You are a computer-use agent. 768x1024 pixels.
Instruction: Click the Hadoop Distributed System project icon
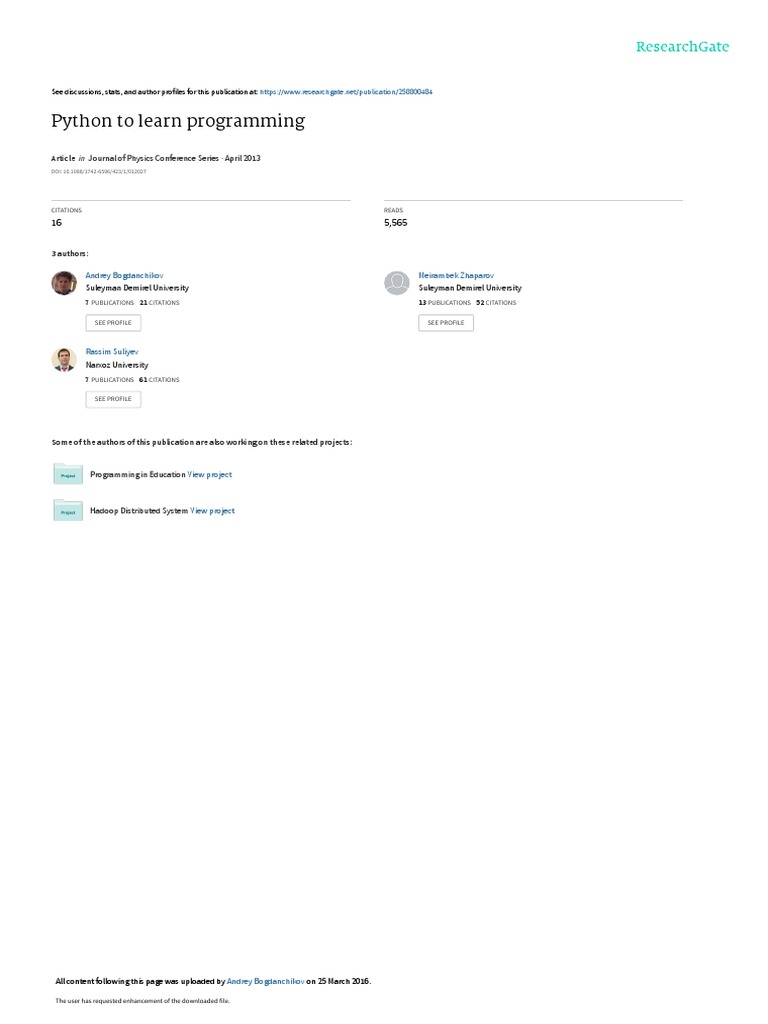[x=68, y=511]
